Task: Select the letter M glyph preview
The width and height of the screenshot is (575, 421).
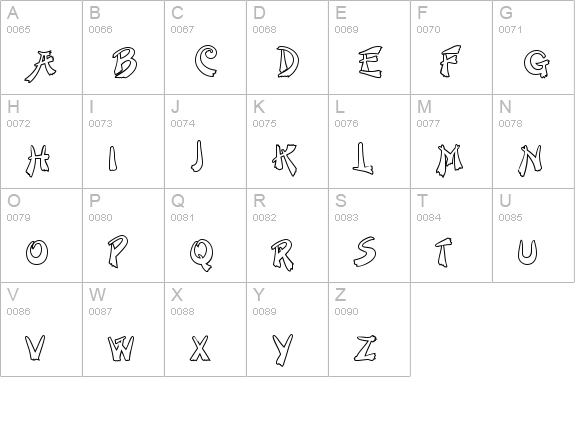Action: pos(450,161)
